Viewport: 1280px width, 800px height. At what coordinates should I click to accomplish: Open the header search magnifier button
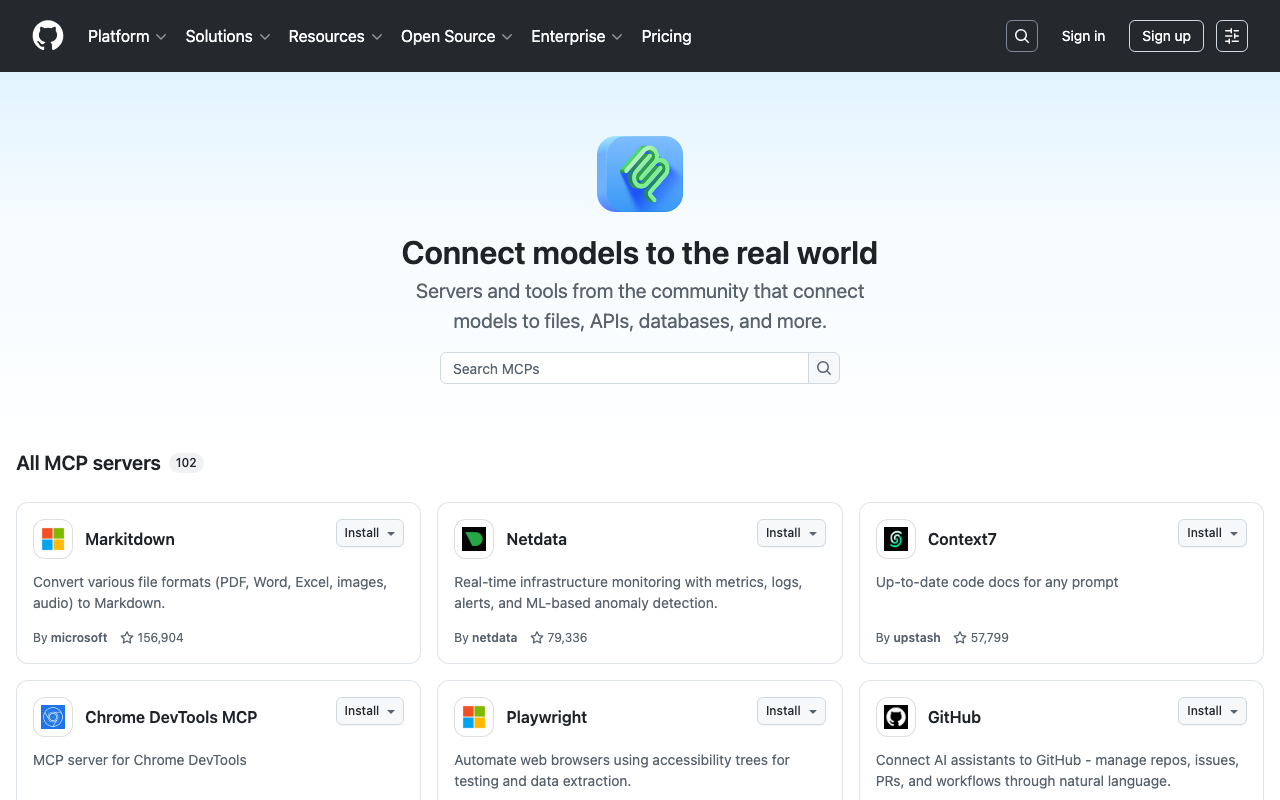[1022, 36]
